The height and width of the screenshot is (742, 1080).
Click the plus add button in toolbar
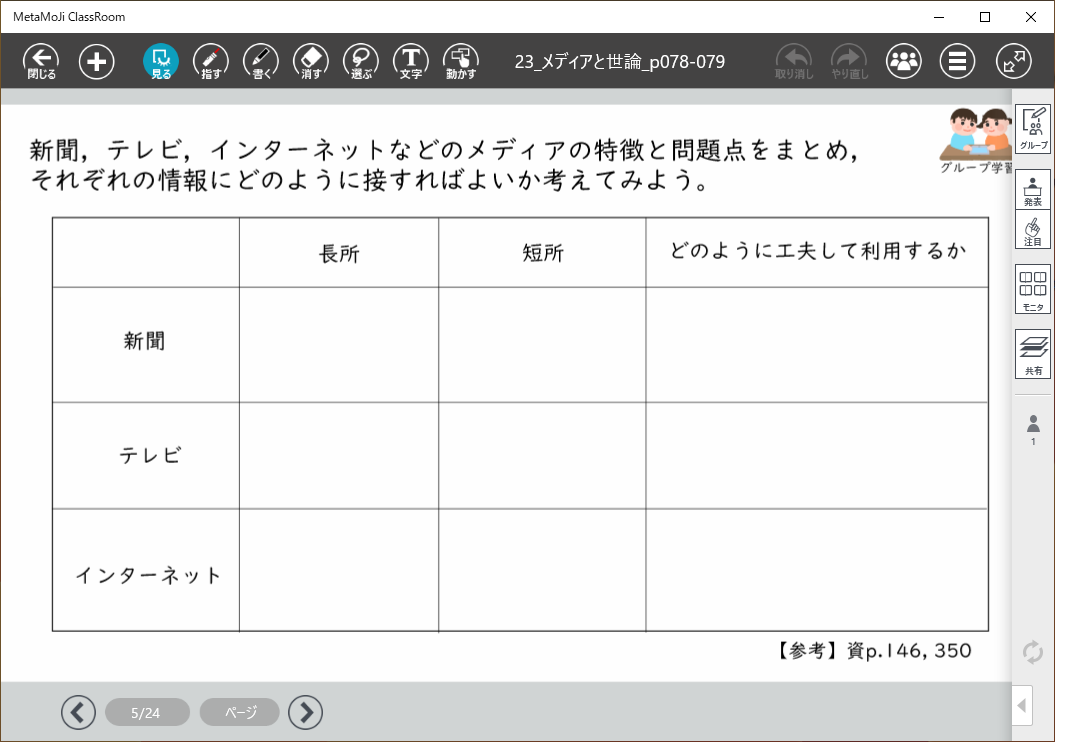97,61
